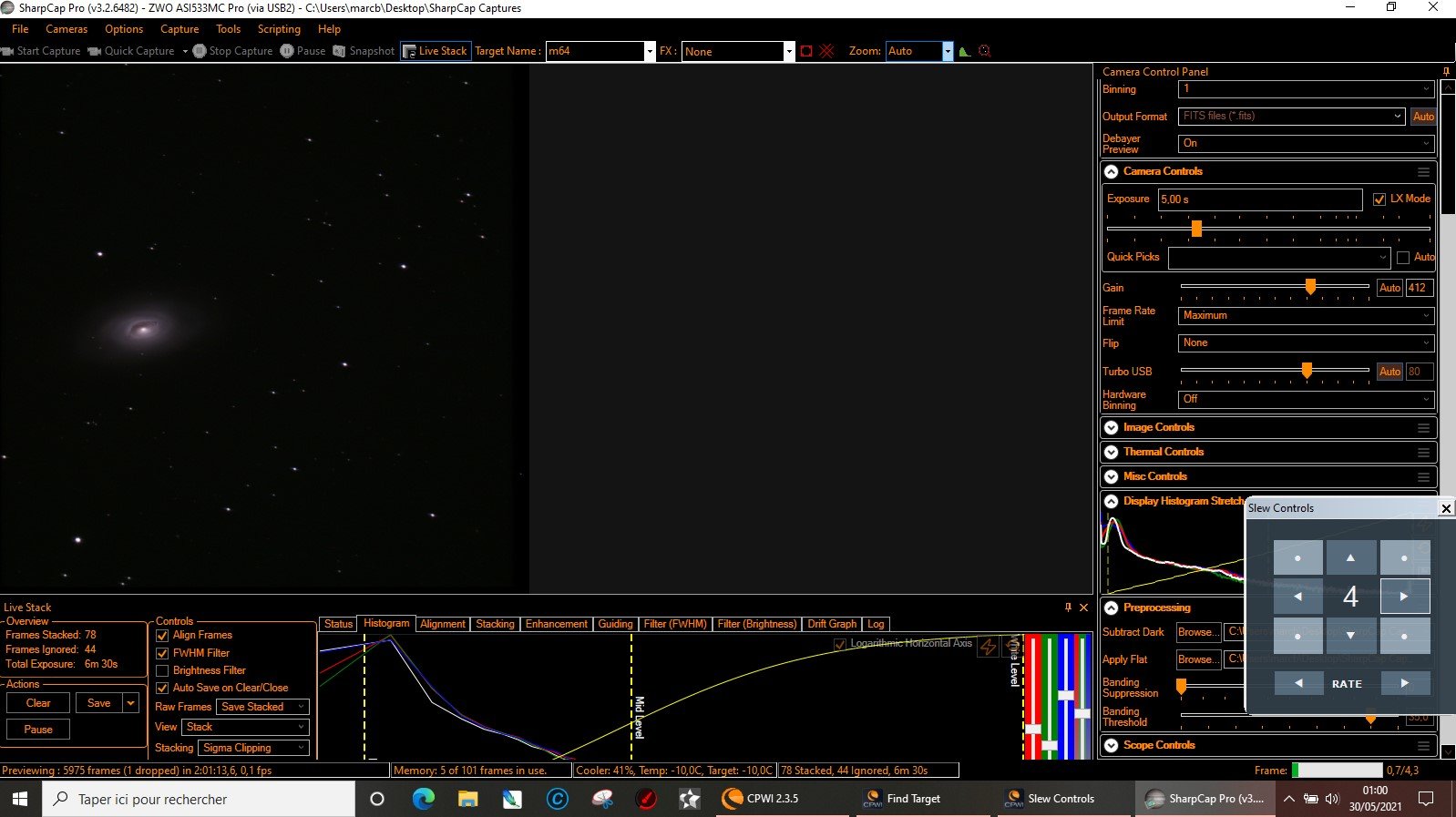The image size is (1456, 817).
Task: Click the auto-stretch lightning icon in Live Stack histogram
Action: [988, 646]
